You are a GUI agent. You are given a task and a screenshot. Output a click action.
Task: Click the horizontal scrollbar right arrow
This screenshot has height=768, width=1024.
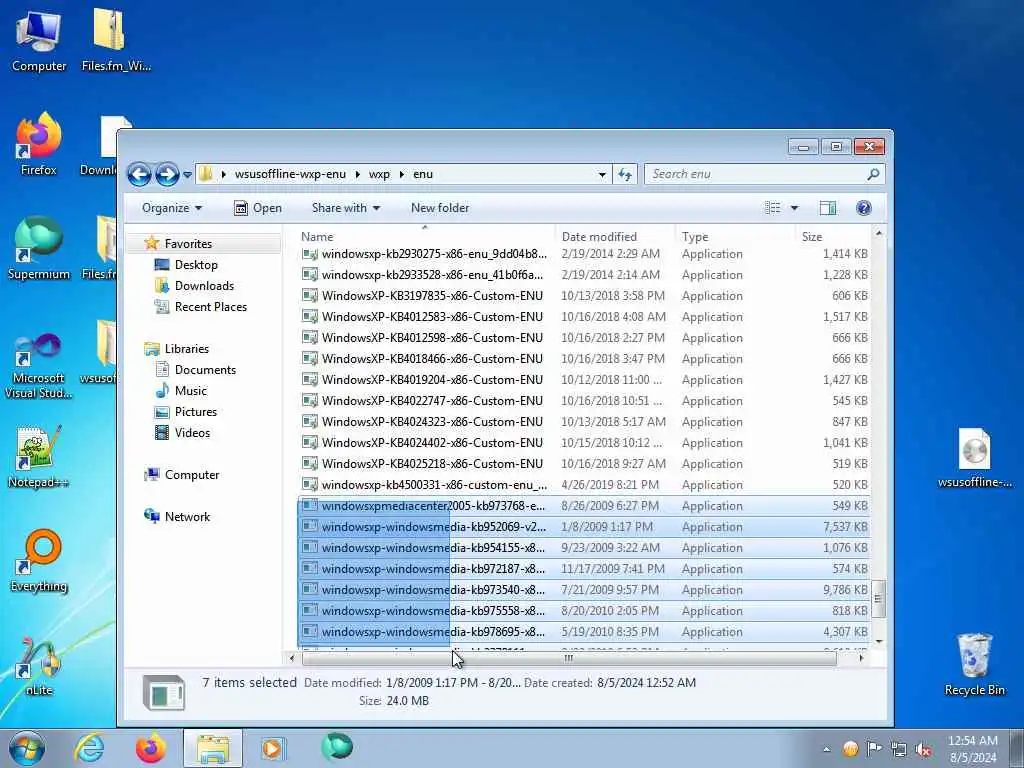point(861,658)
